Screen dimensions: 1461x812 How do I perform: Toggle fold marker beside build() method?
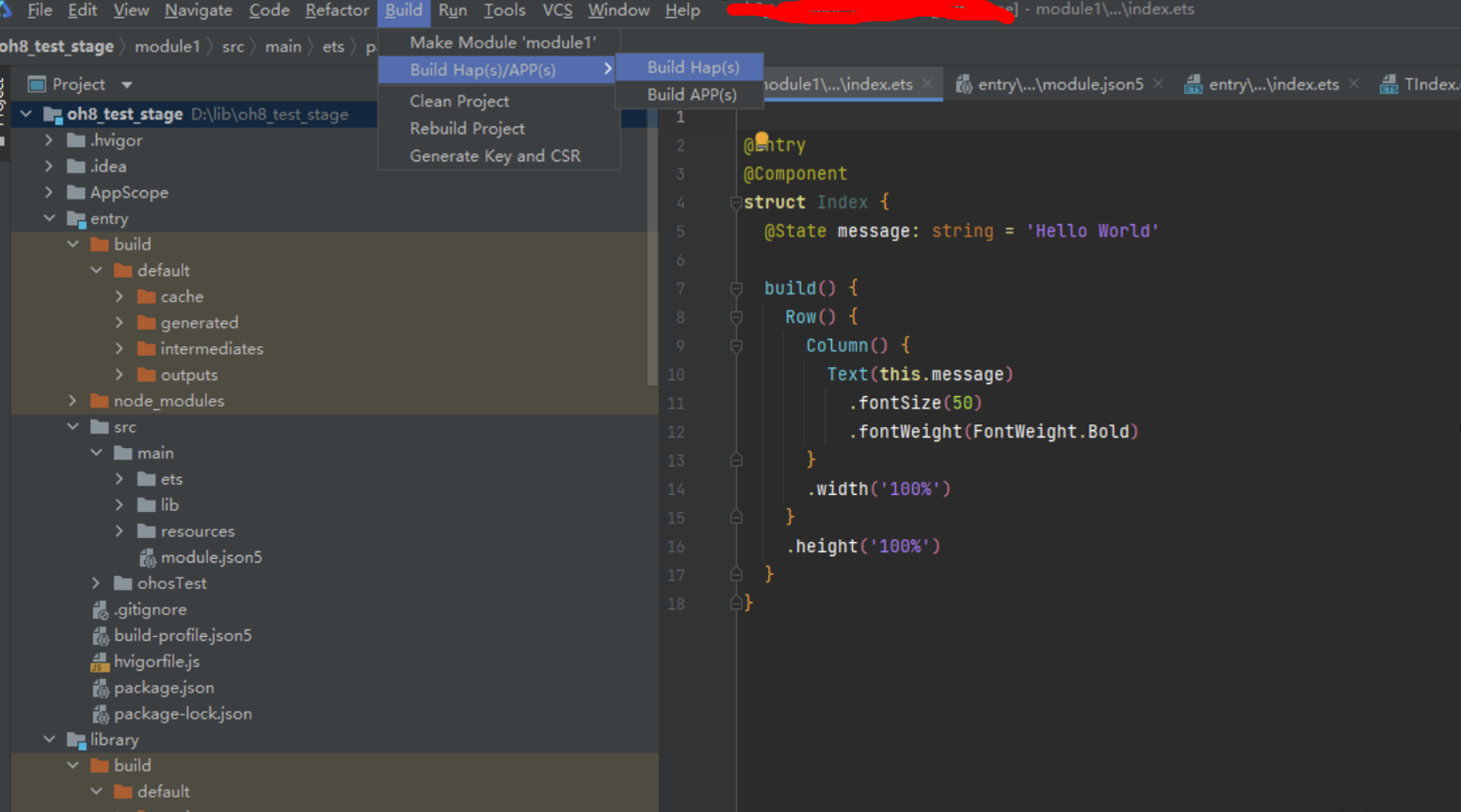736,289
